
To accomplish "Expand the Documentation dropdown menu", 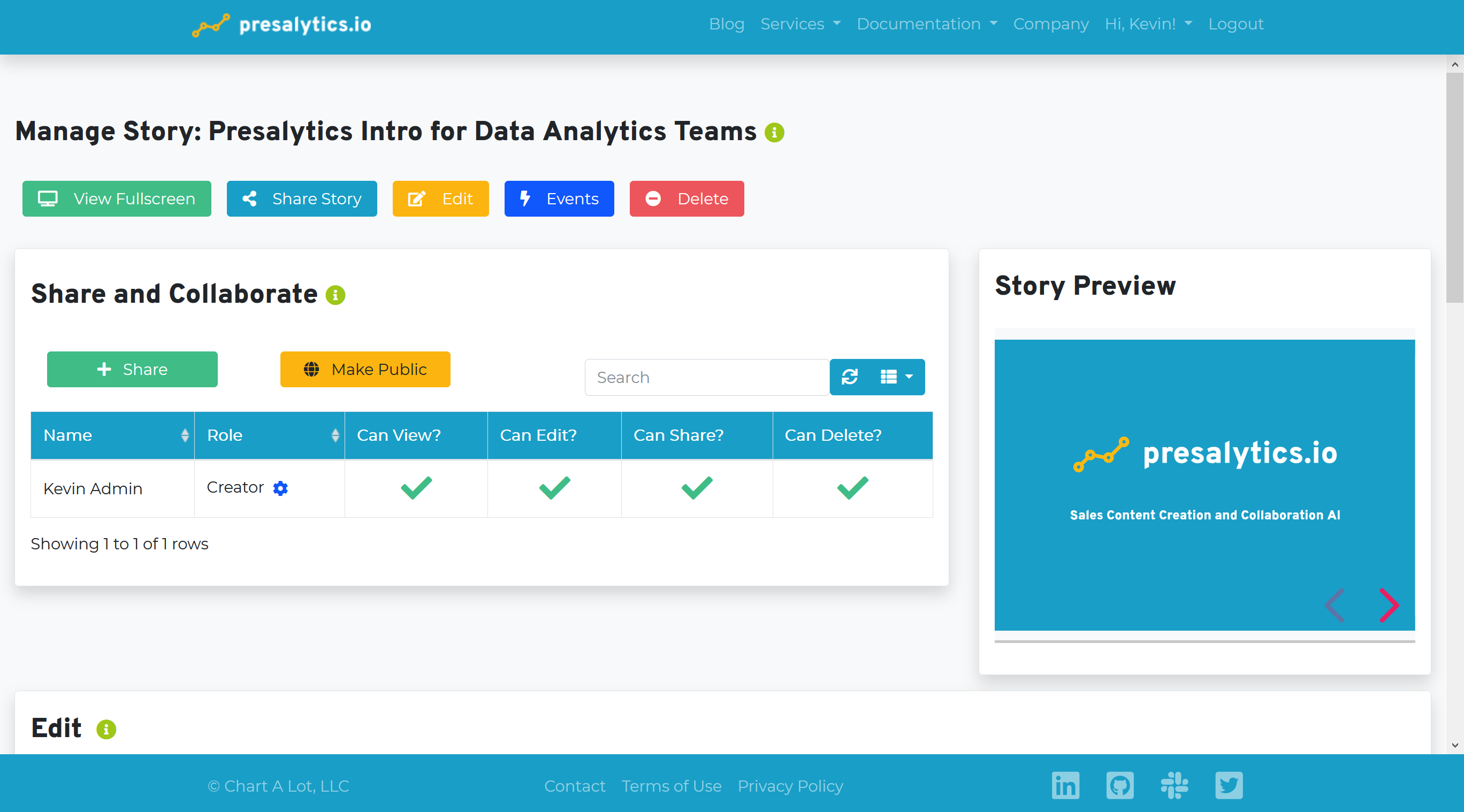I will click(x=926, y=24).
